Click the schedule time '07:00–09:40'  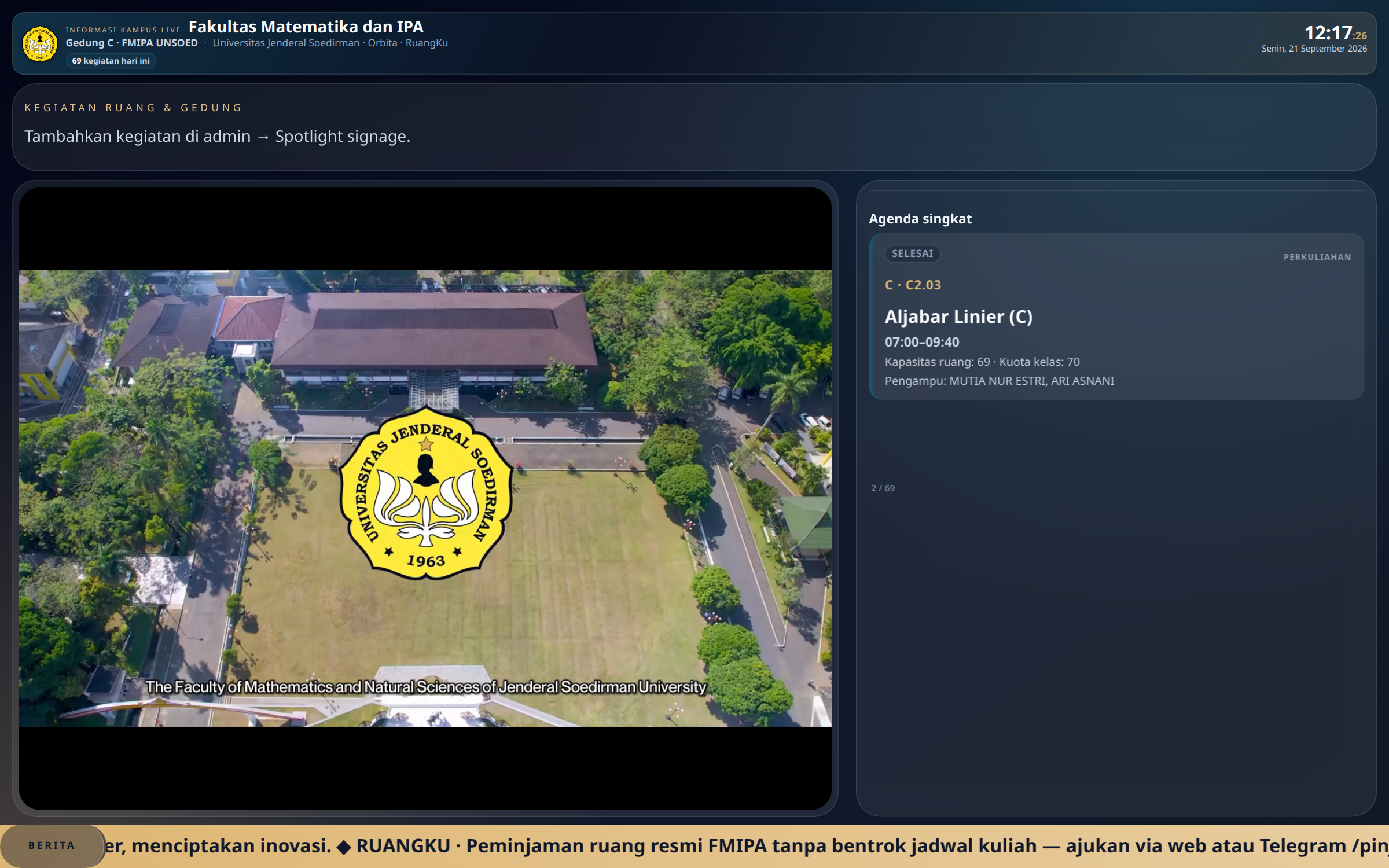(x=921, y=342)
